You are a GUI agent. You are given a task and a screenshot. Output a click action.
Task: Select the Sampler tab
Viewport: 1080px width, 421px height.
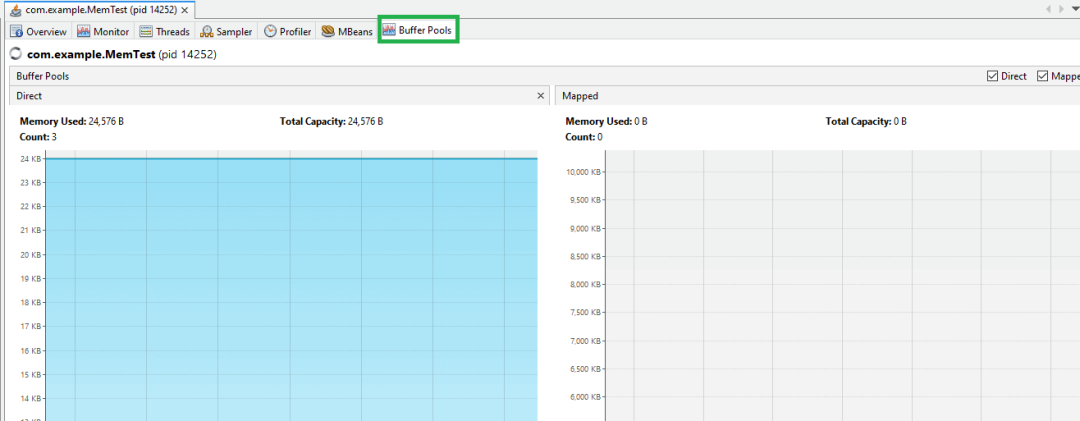227,32
